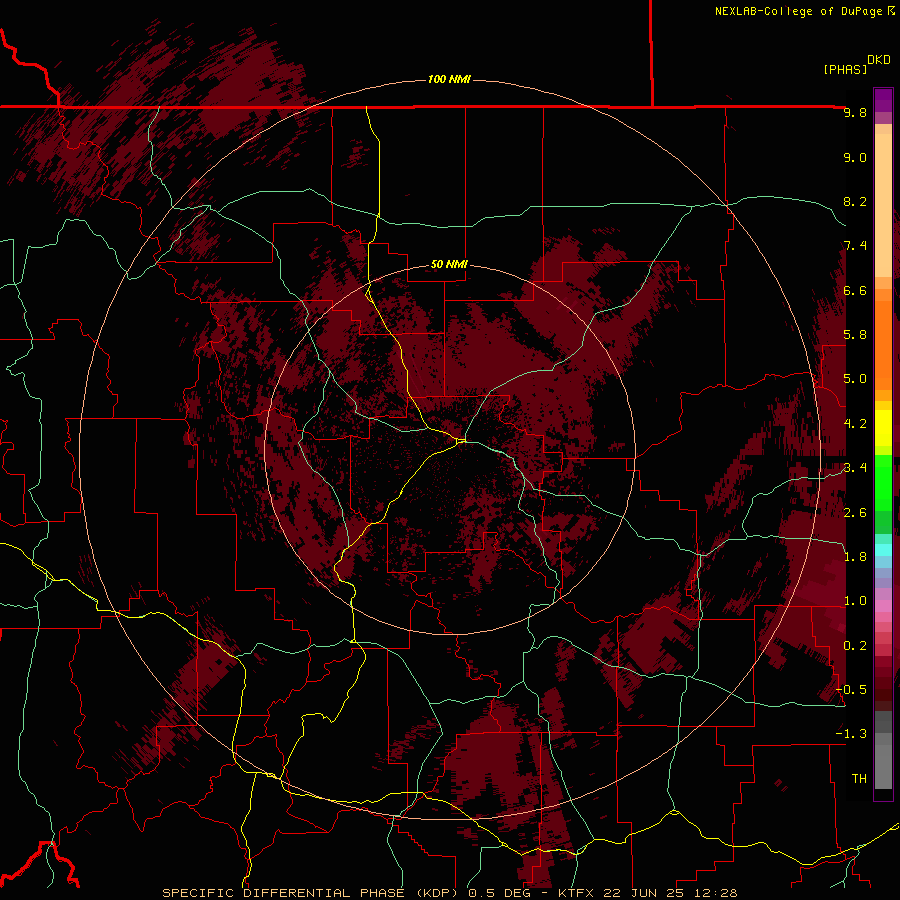Click the cyan segment of the color bar

883,550
